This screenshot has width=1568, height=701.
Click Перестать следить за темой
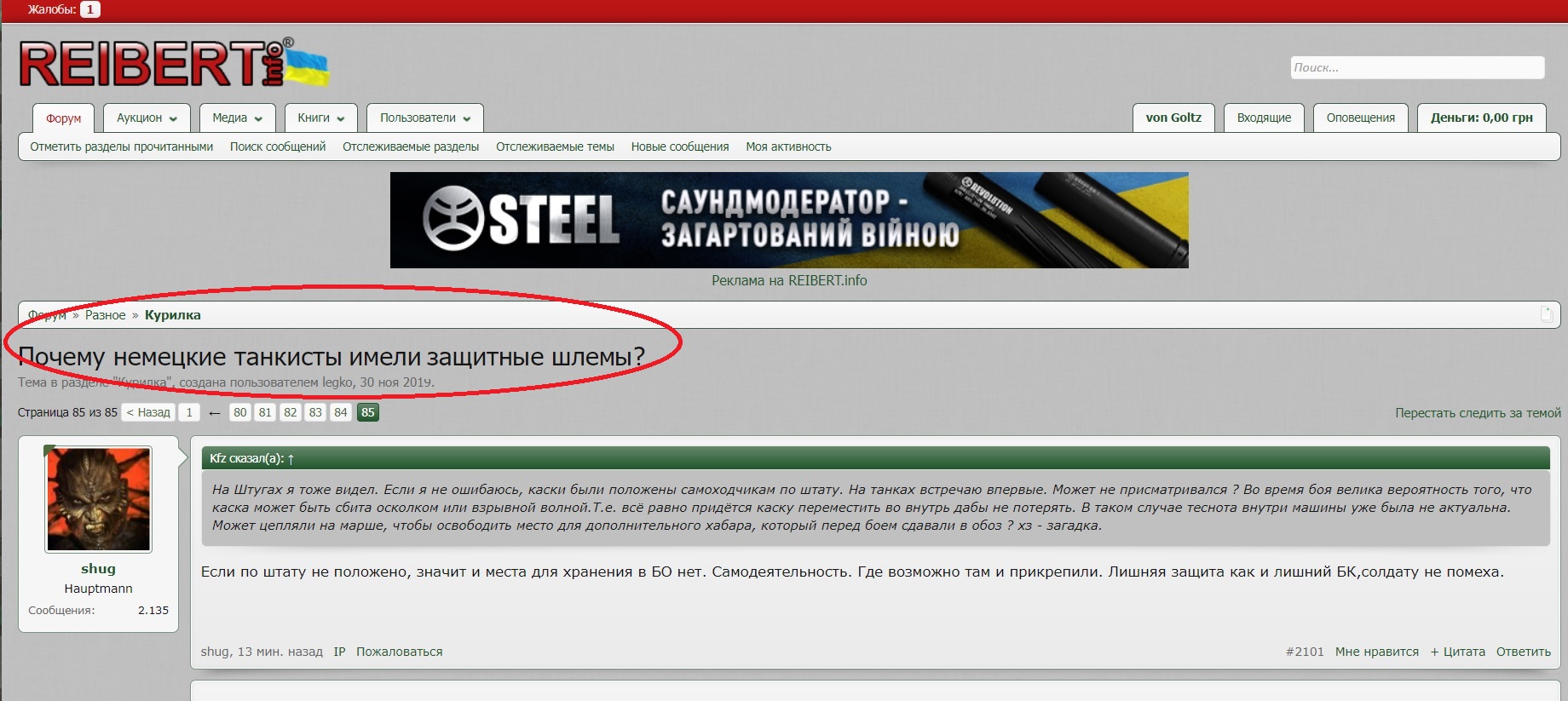(1478, 413)
